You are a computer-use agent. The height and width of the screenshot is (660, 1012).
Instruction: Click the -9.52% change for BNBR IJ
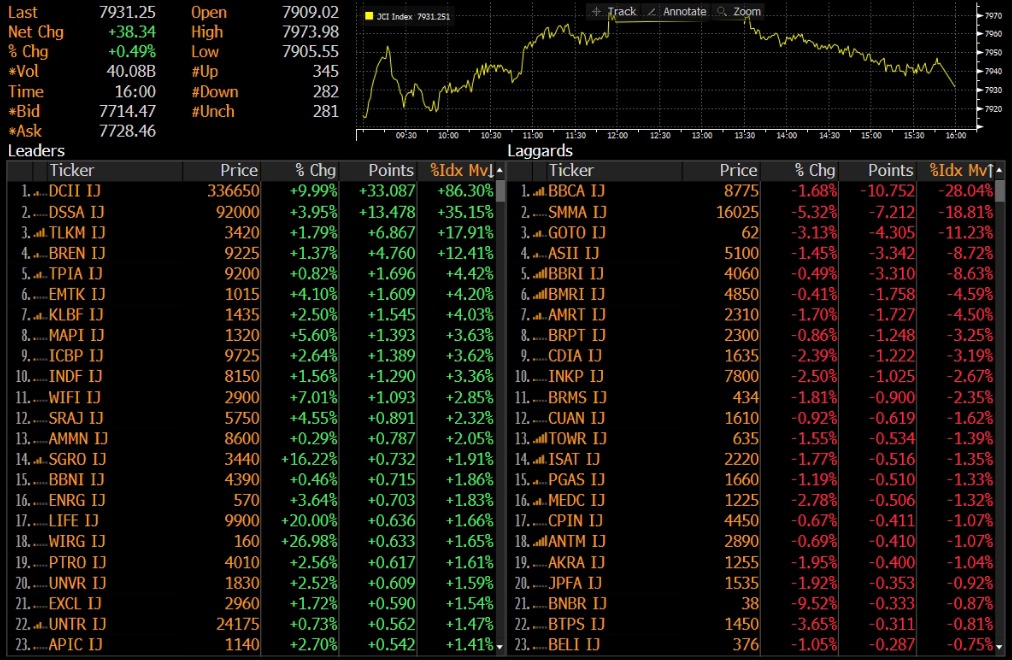click(815, 603)
